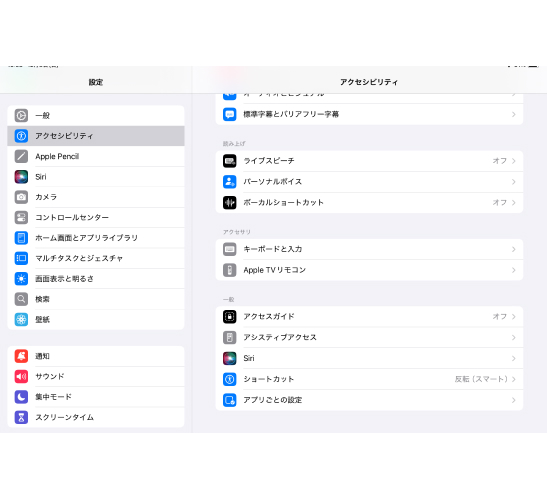Viewport: 547px width, 500px height.
Task: Tap the ショートカット accessibility icon
Action: click(x=230, y=379)
